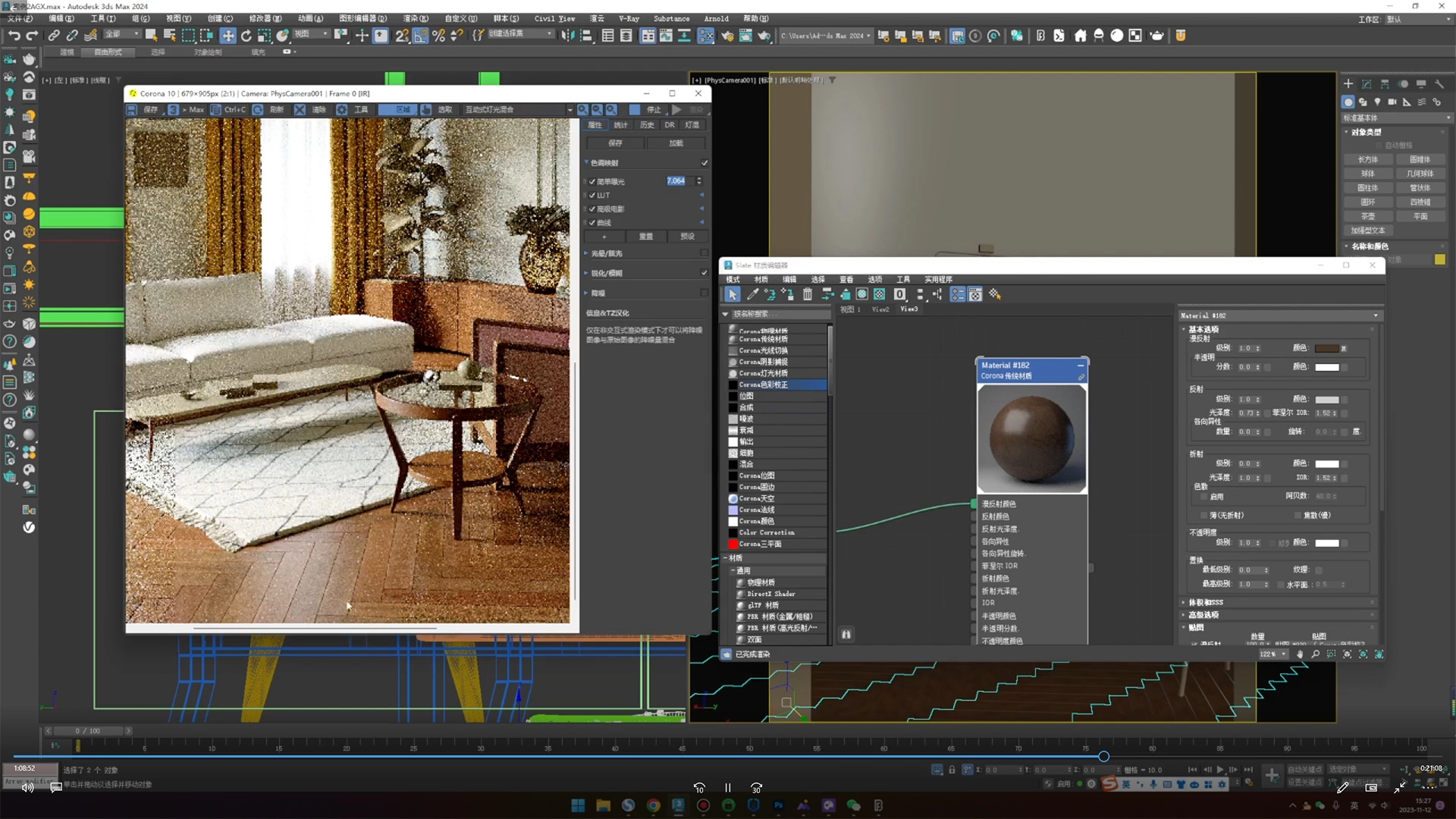This screenshot has height=819, width=1456.
Task: Click the brown diffuse color swatch
Action: 1326,348
